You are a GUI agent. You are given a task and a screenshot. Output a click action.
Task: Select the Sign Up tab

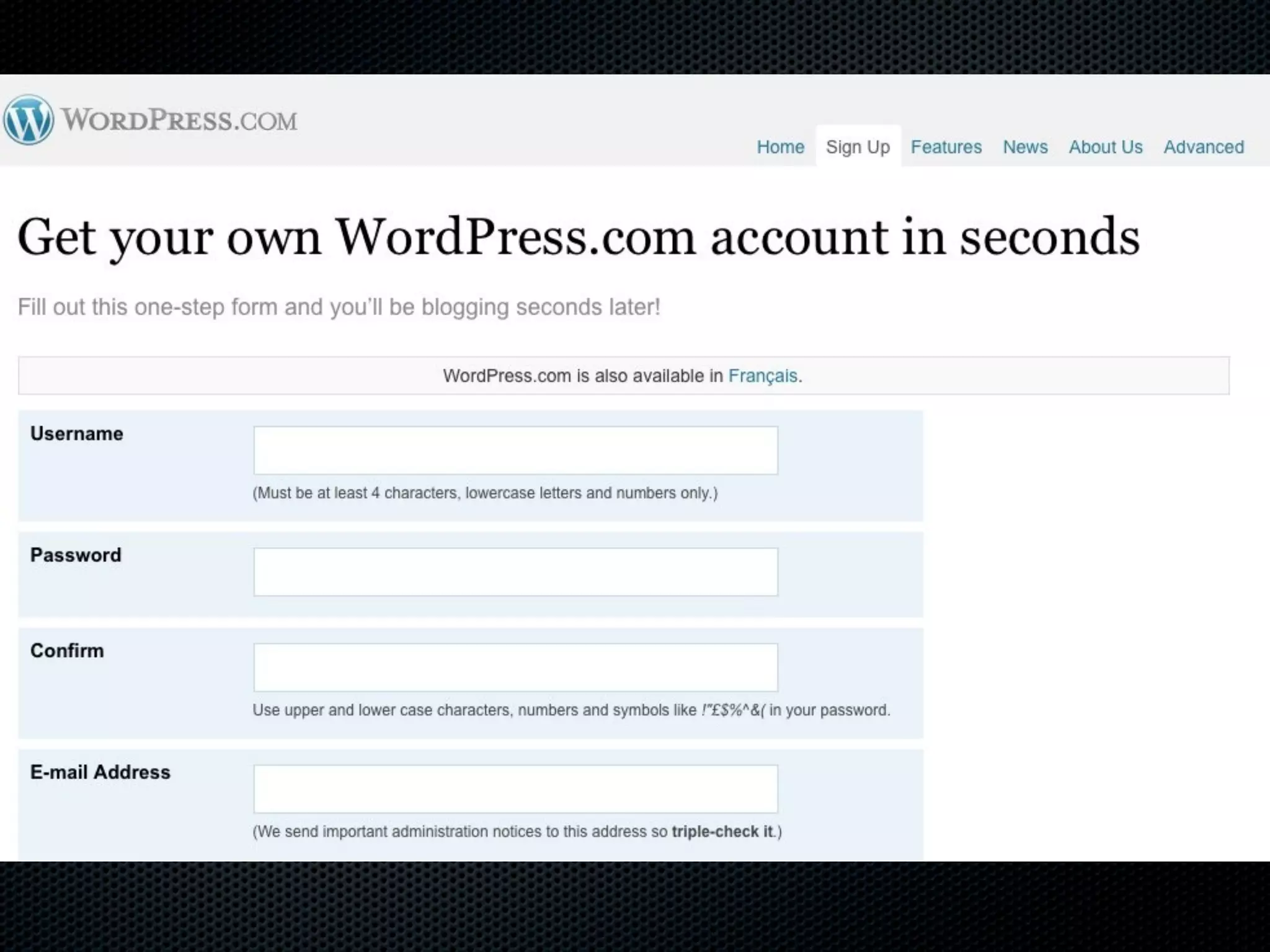pos(858,147)
